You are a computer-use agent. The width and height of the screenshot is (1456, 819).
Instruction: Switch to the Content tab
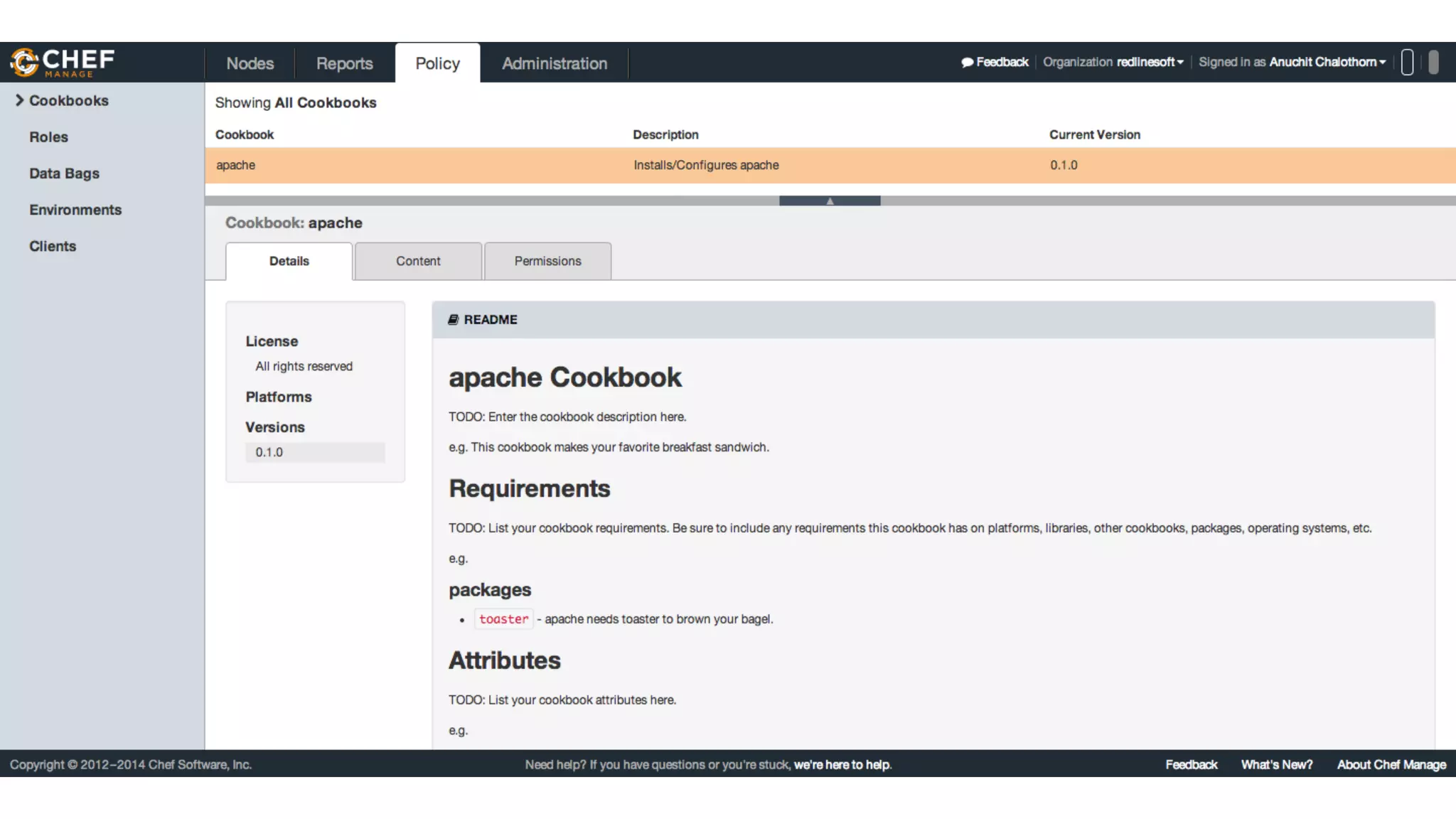click(418, 261)
